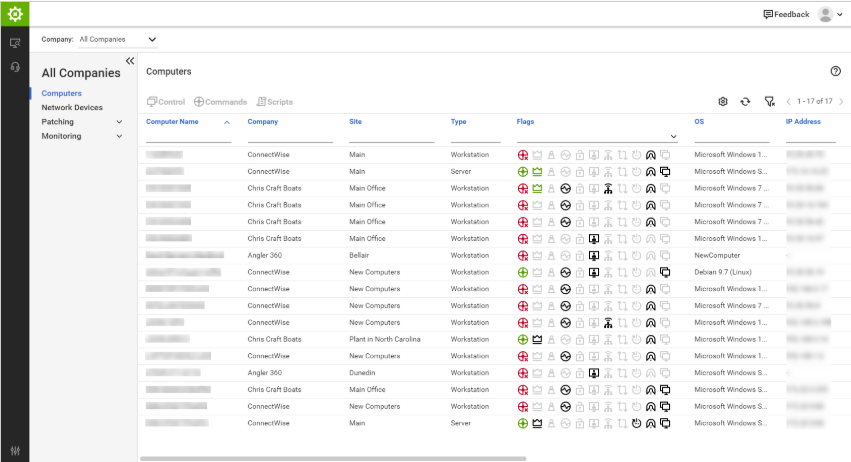Image resolution: width=851 pixels, height=462 pixels.
Task: Select the 'Plant in North Carolina' site cell
Action: pyautogui.click(x=385, y=339)
